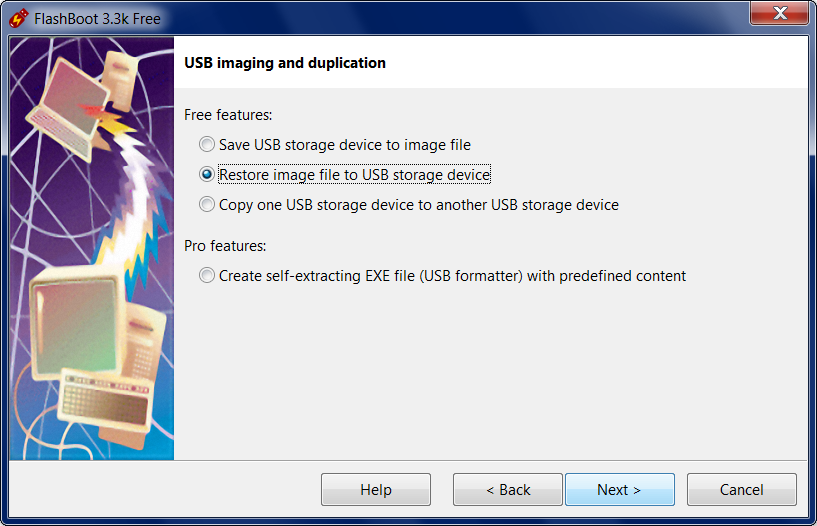This screenshot has height=526, width=817.
Task: Click the USB imaging and duplication heading
Action: (285, 63)
